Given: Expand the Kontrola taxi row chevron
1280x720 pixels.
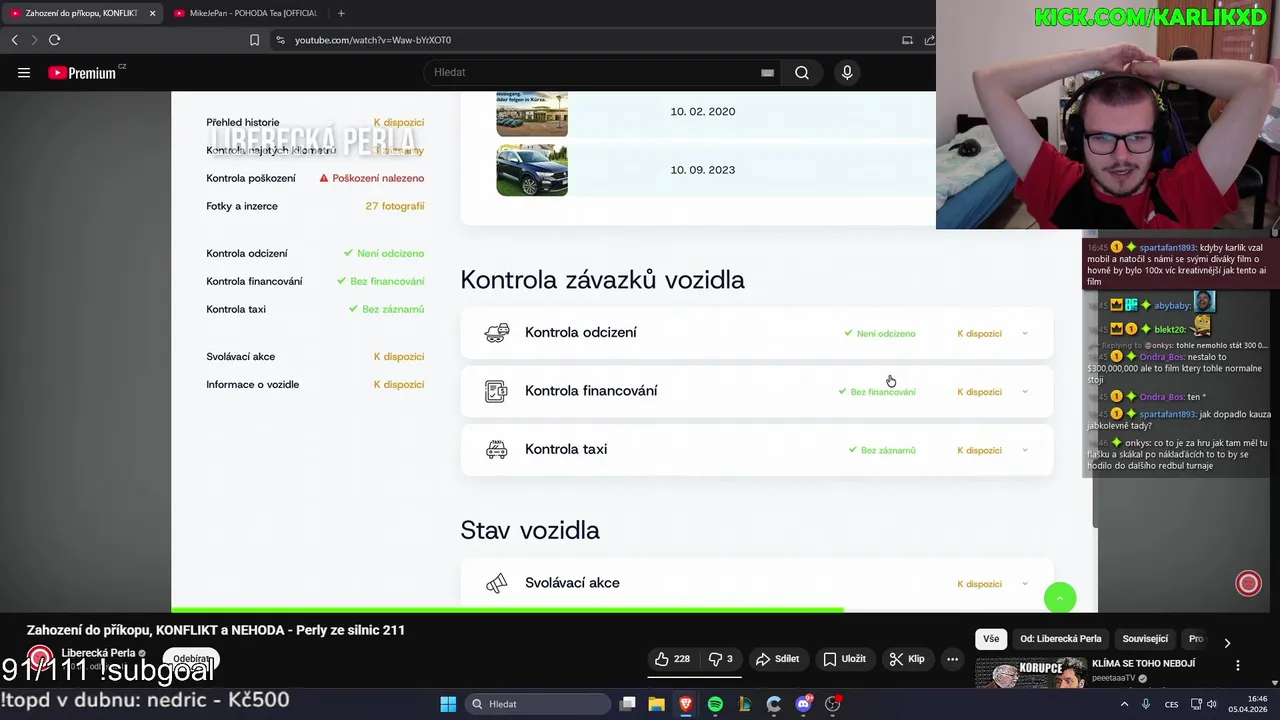Looking at the screenshot, I should 1024,450.
